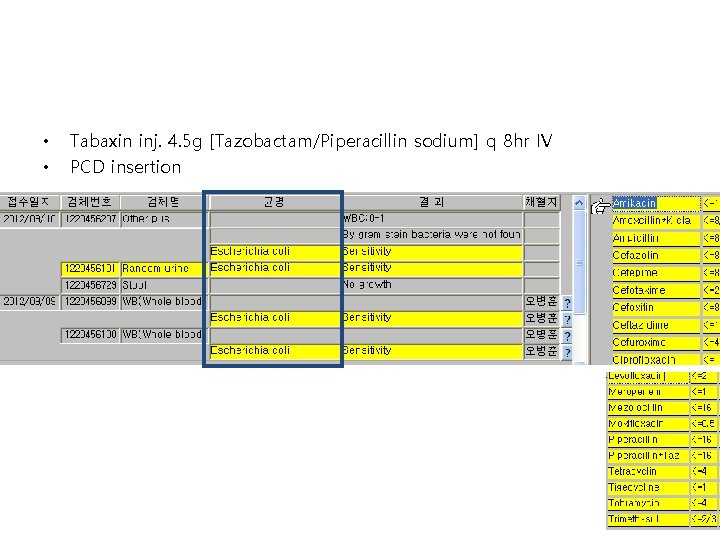Image resolution: width=720 pixels, height=540 pixels.
Task: Click the No growth result cell
Action: [x=432, y=285]
